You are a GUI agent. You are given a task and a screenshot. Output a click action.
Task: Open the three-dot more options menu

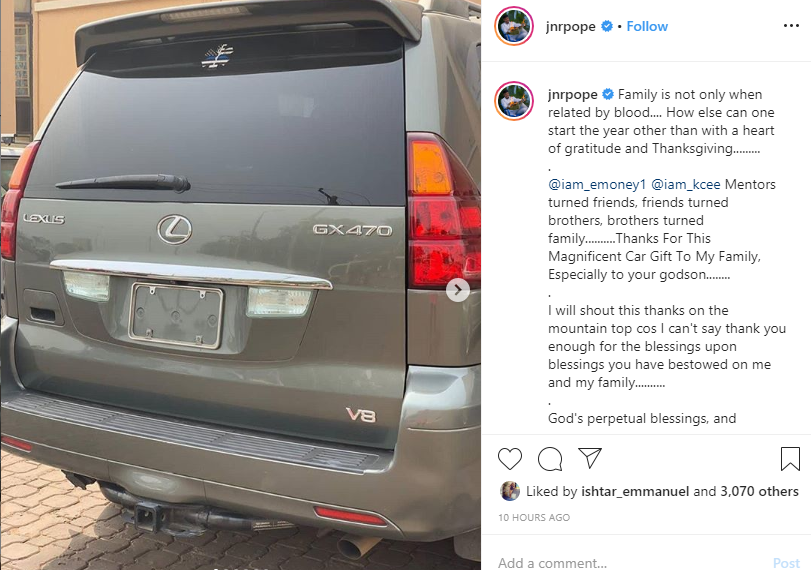tap(791, 26)
